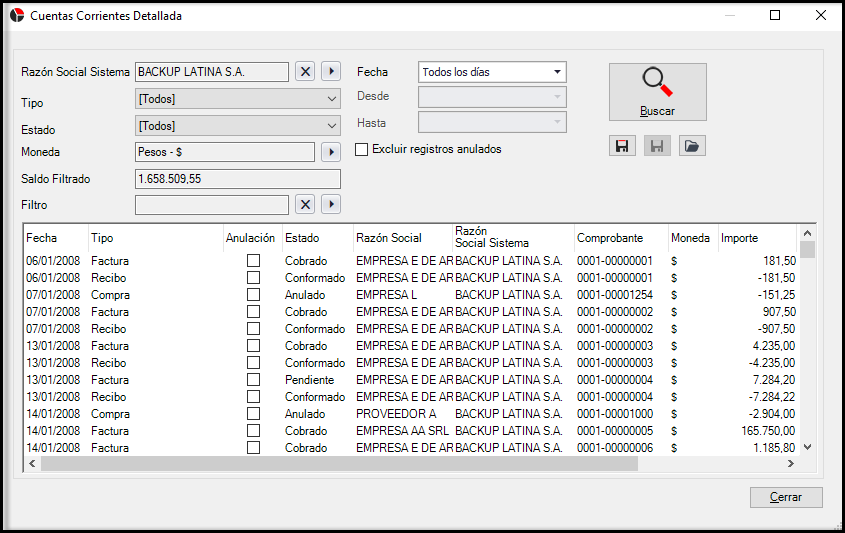
Task: Maximize the Cuentas Corrientes Detallada window
Action: point(775,15)
